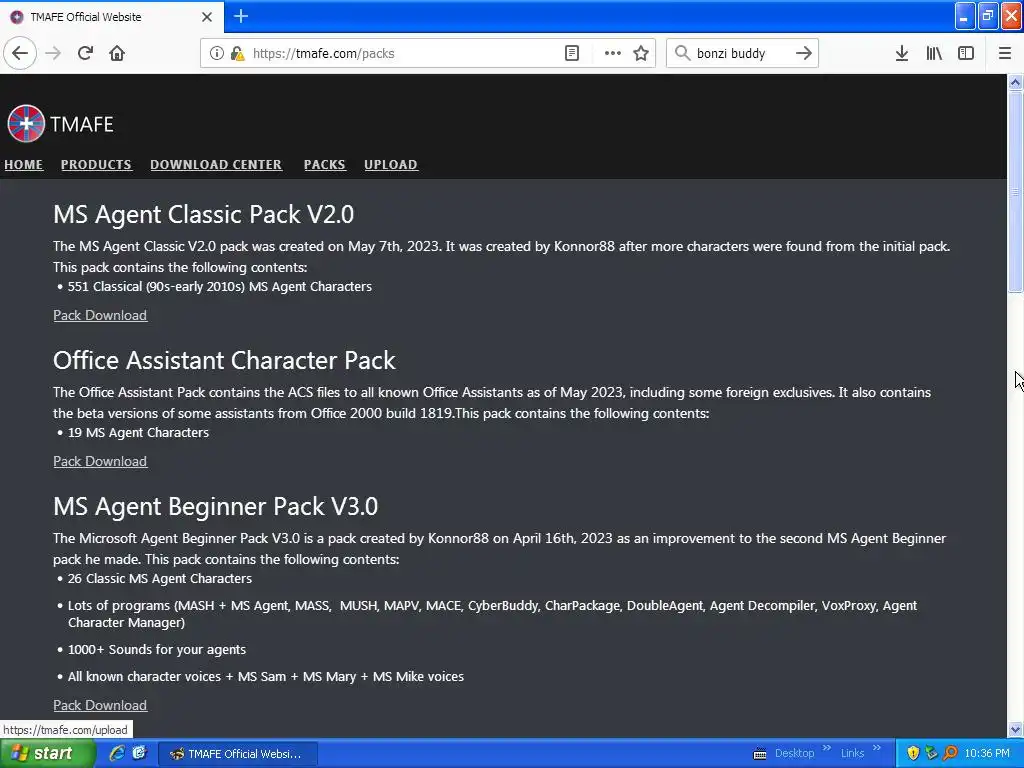Download the Office Assistant Character Pack

[100, 462]
